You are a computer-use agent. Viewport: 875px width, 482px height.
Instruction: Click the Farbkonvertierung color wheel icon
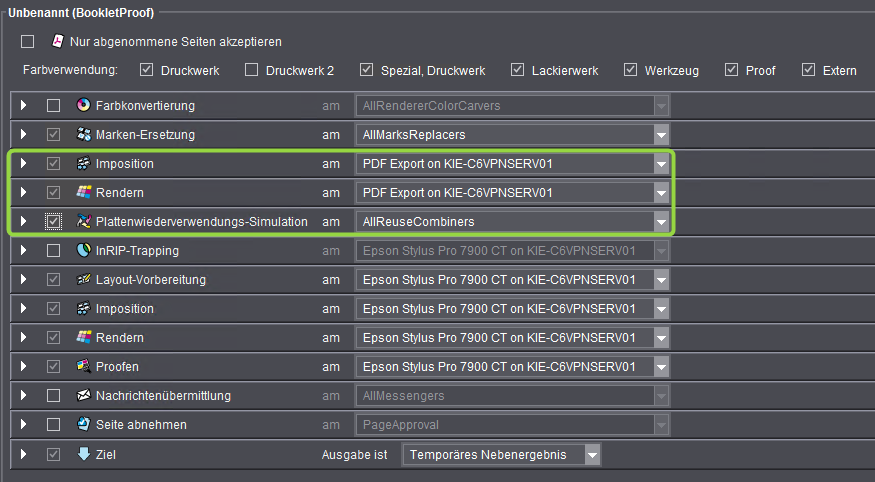[x=83, y=105]
